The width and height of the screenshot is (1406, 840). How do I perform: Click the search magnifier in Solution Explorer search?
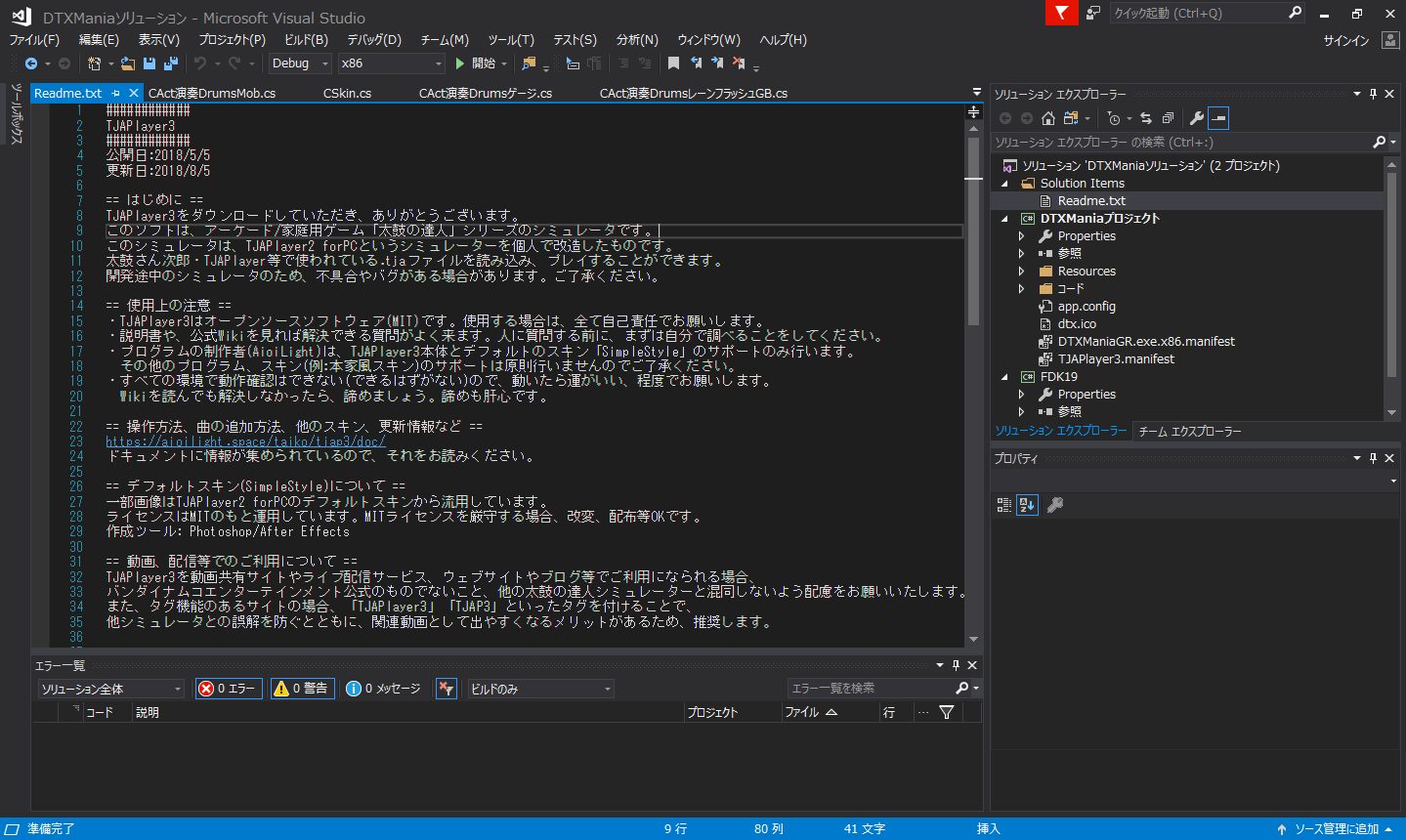click(1380, 143)
